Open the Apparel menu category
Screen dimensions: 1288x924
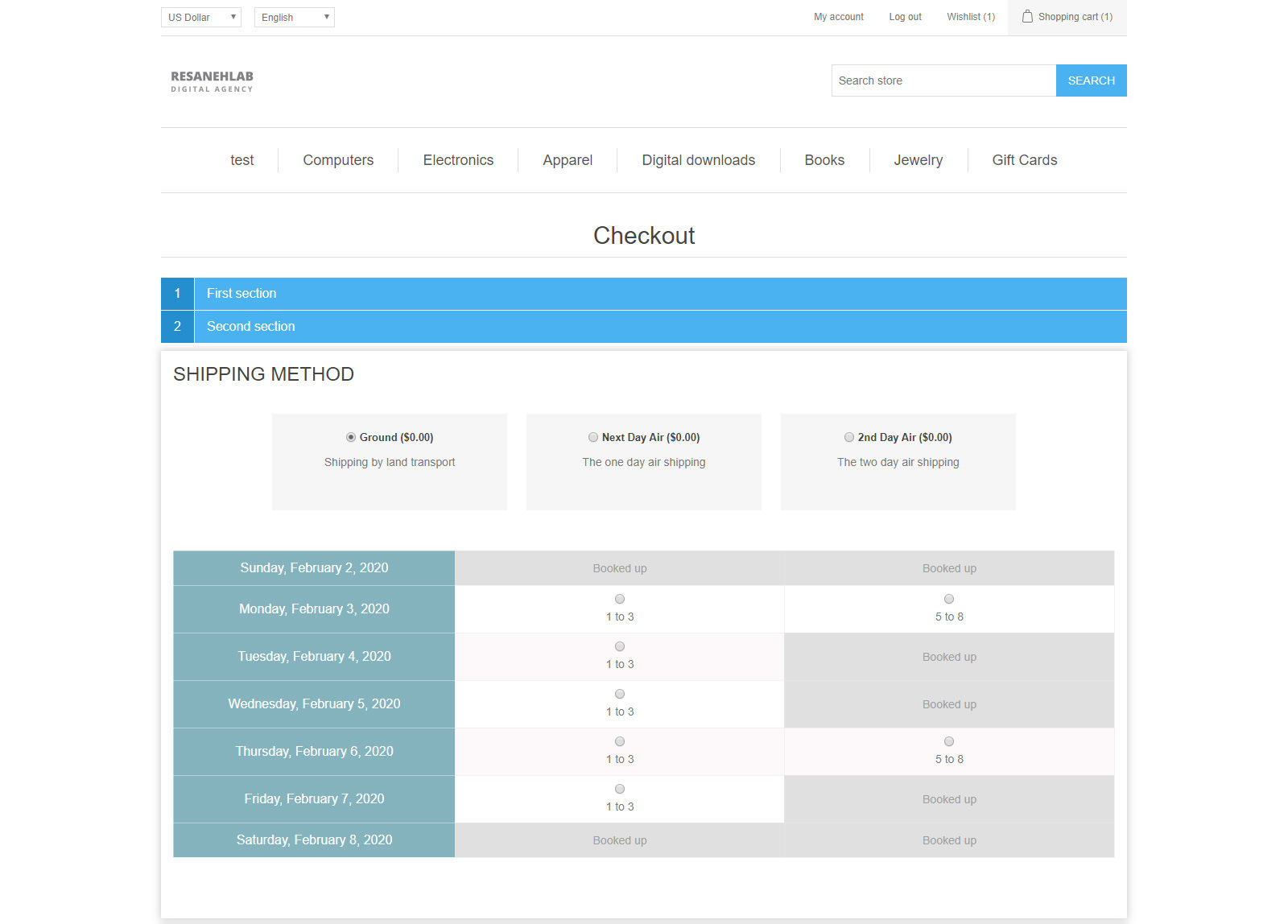(568, 160)
